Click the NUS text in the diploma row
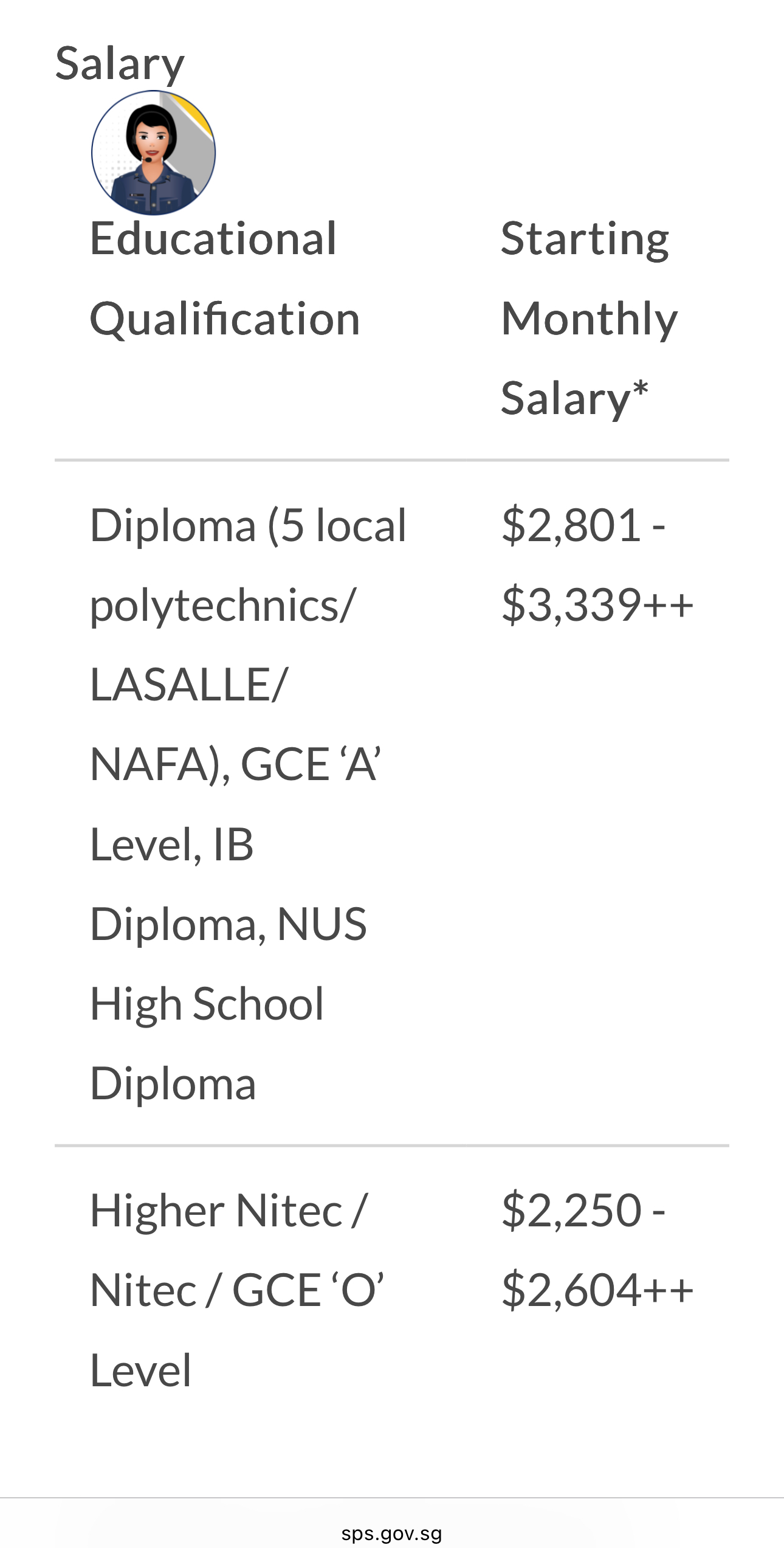Screen dimensions: 784x1548 tap(322, 924)
